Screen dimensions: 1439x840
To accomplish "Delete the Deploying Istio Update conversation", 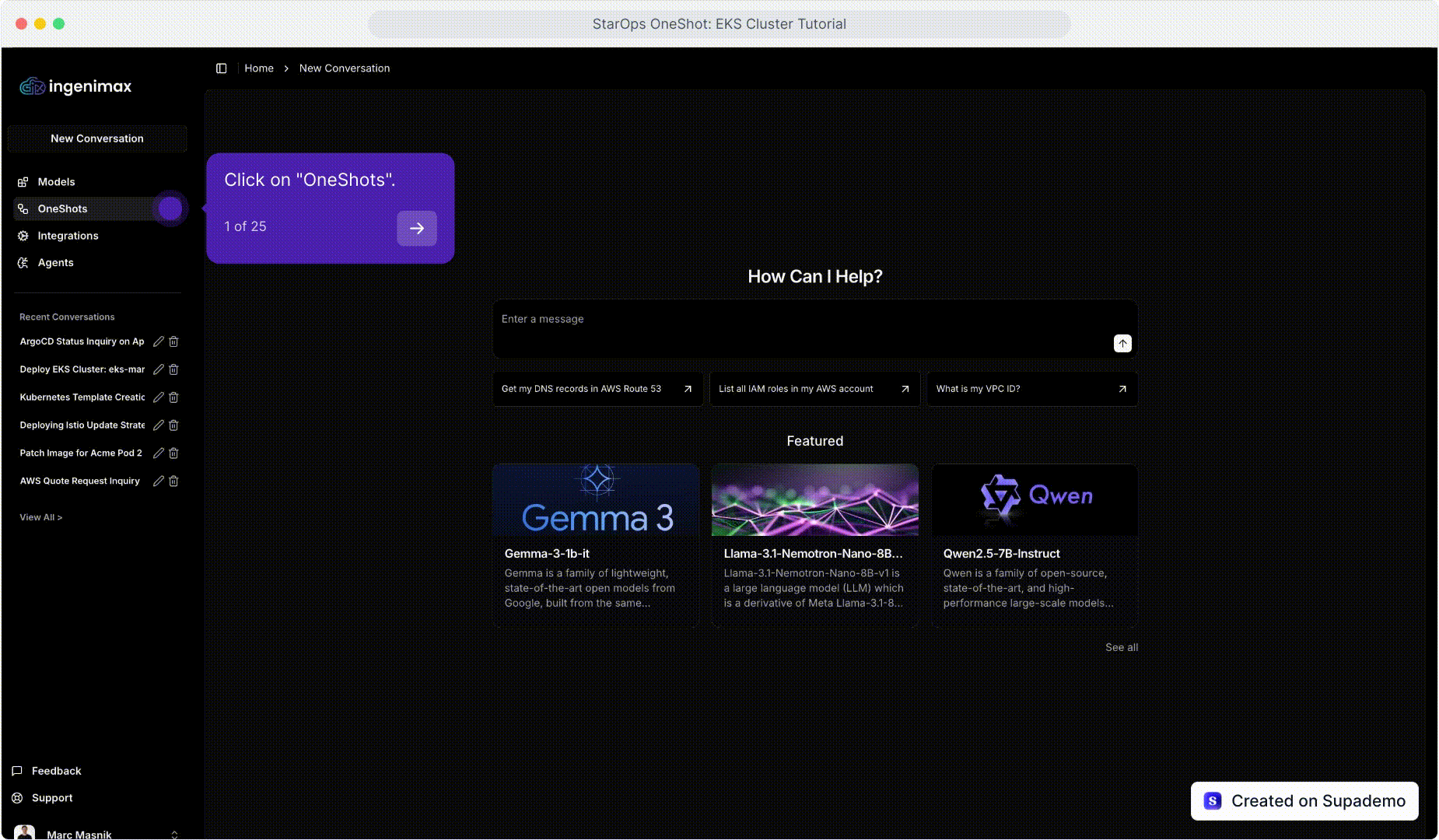I will point(173,425).
